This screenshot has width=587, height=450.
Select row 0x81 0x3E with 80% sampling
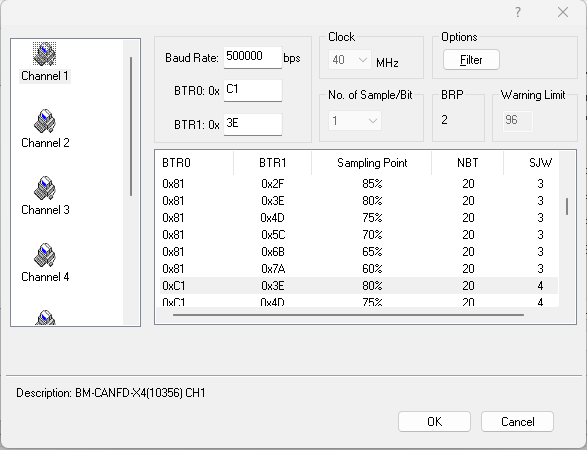359,201
